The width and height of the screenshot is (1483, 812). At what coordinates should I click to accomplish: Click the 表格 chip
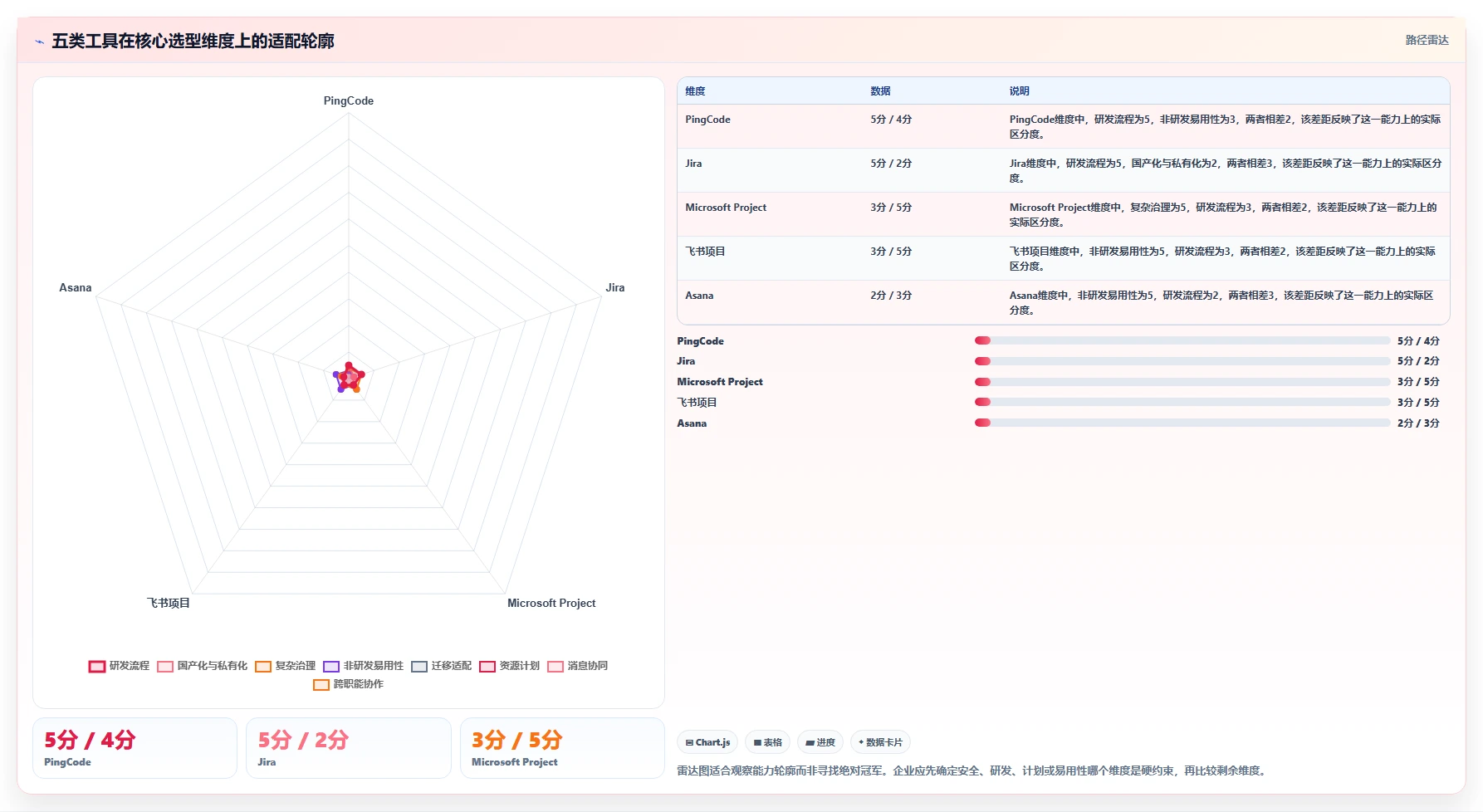pos(767,742)
